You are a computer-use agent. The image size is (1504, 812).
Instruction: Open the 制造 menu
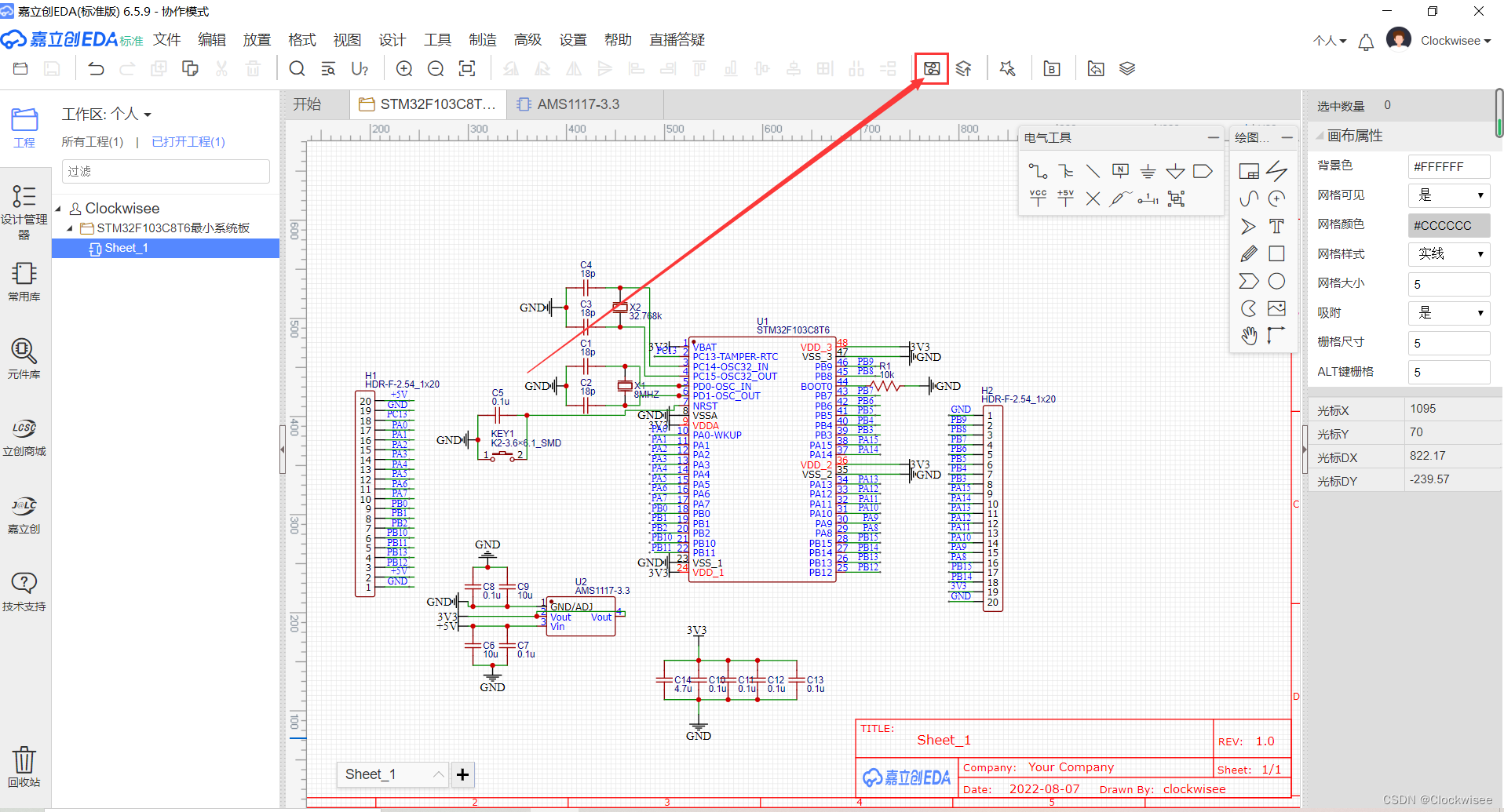coord(483,40)
